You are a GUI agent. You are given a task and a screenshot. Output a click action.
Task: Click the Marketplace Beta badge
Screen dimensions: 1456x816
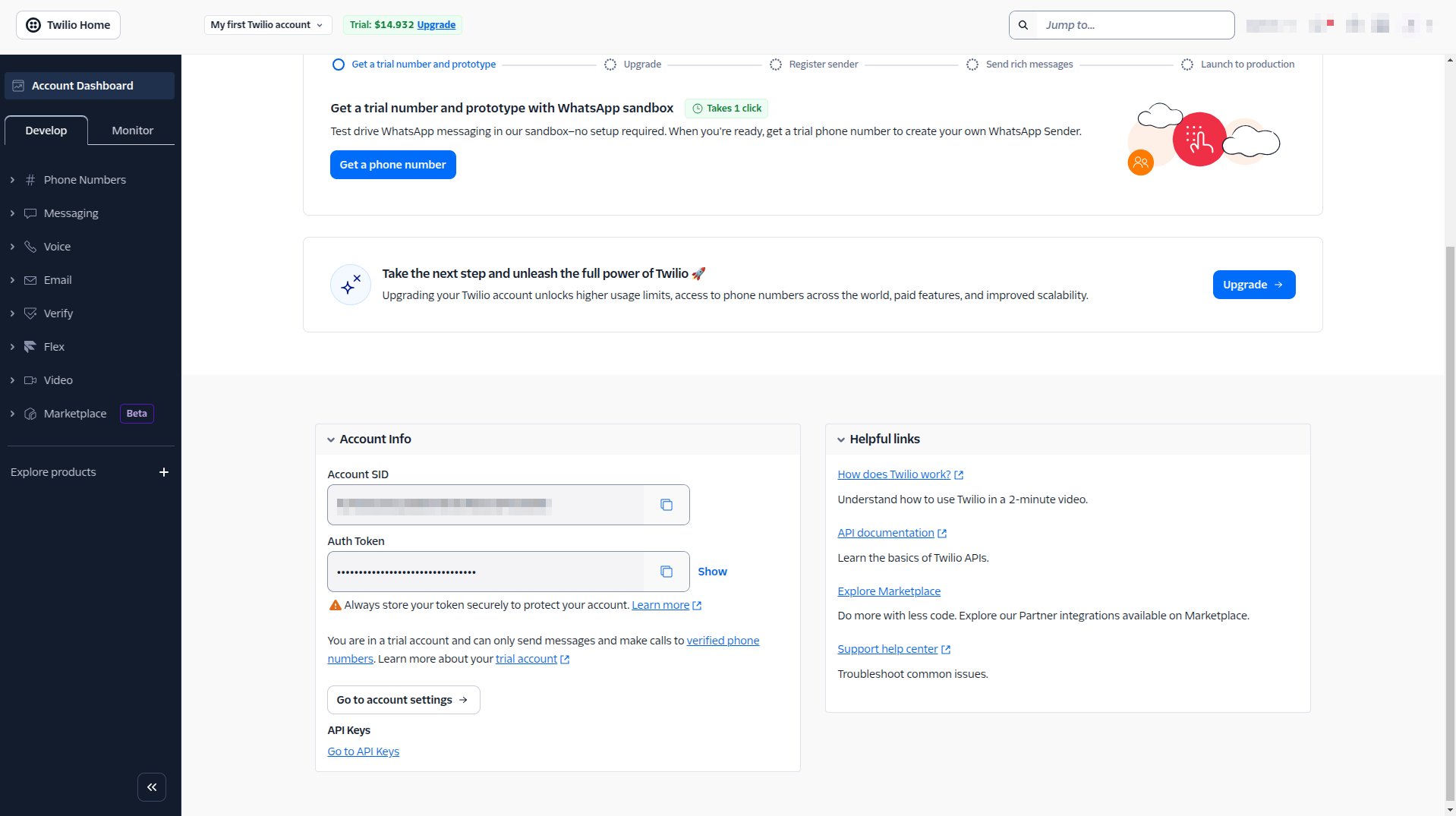tap(137, 414)
